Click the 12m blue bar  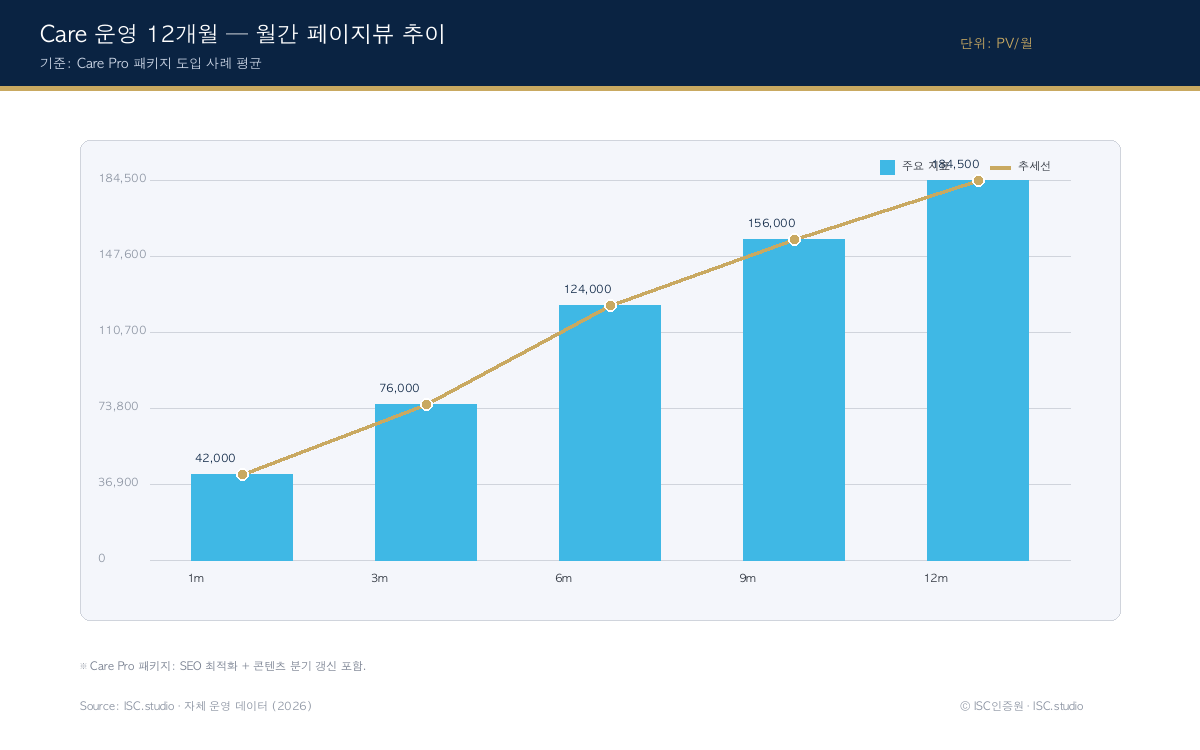(x=978, y=370)
